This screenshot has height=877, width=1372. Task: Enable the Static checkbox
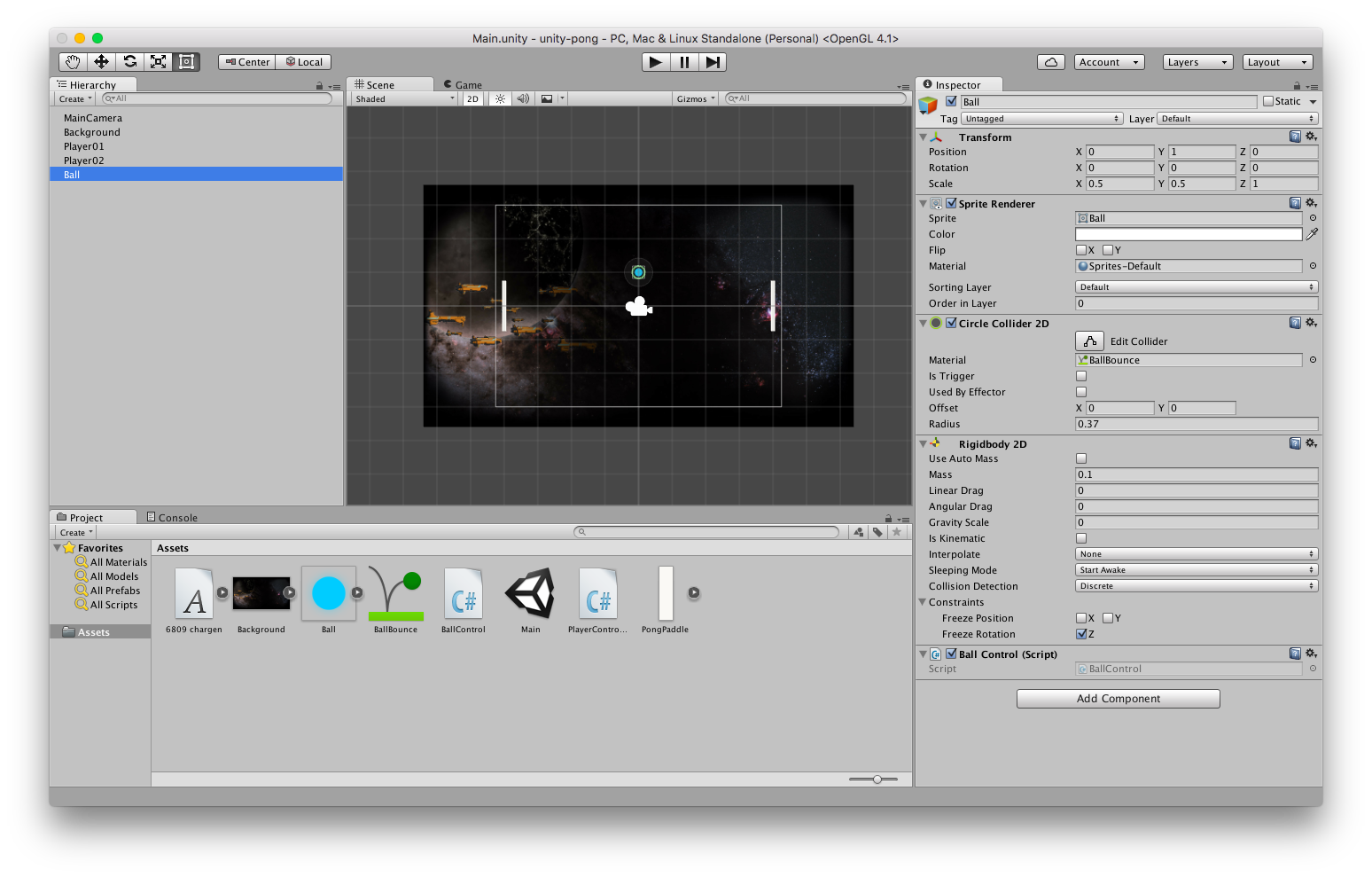pos(1268,102)
